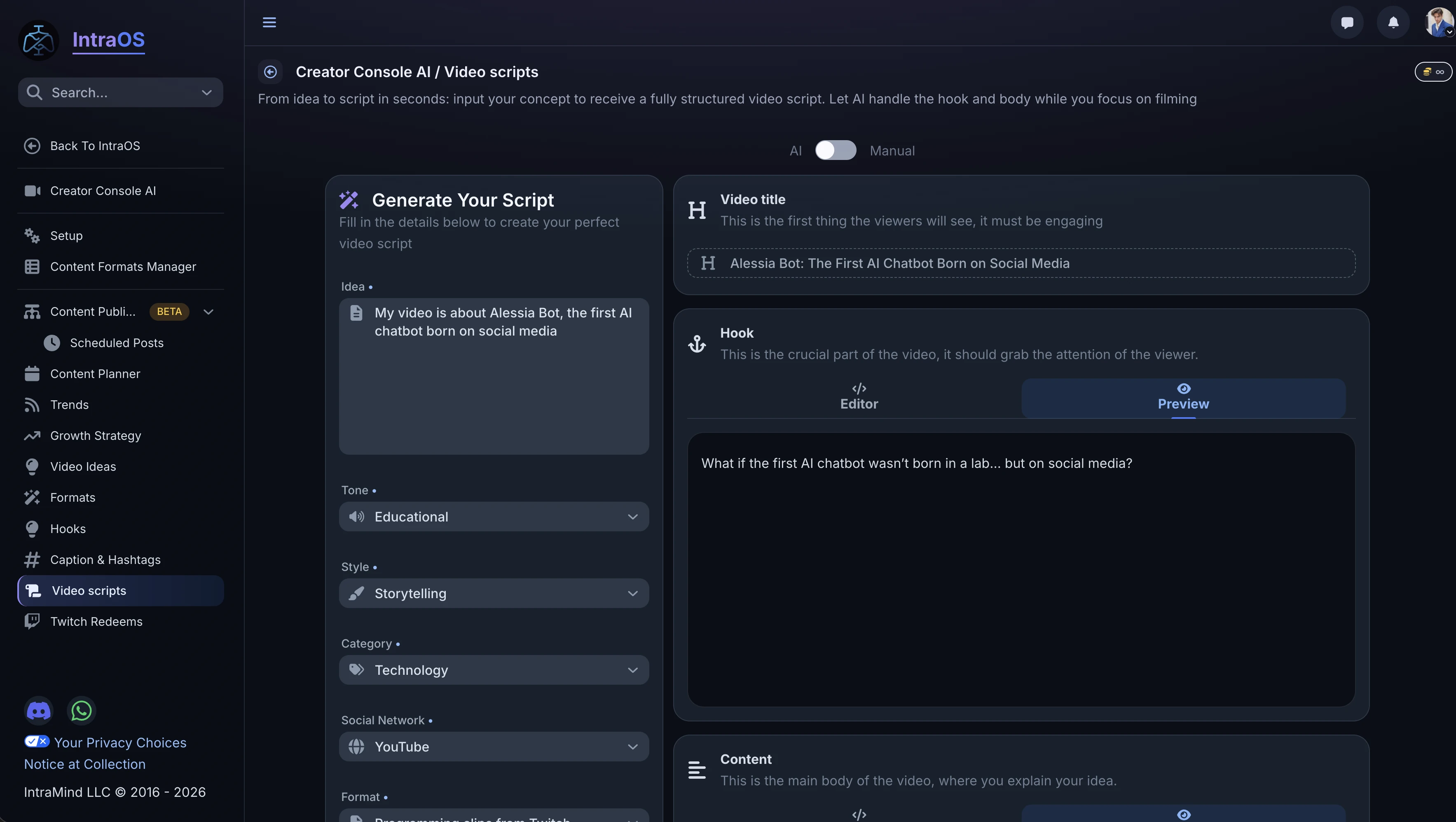This screenshot has height=822, width=1456.
Task: Click the BETA badge
Action: (x=170, y=312)
